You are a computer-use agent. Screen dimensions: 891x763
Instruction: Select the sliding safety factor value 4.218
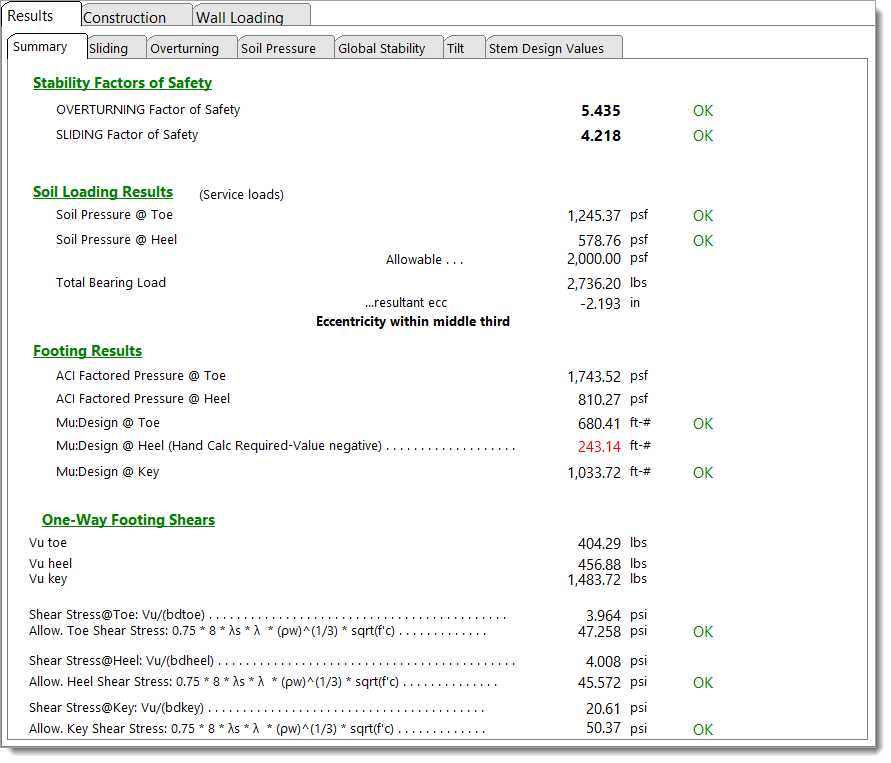pos(600,136)
